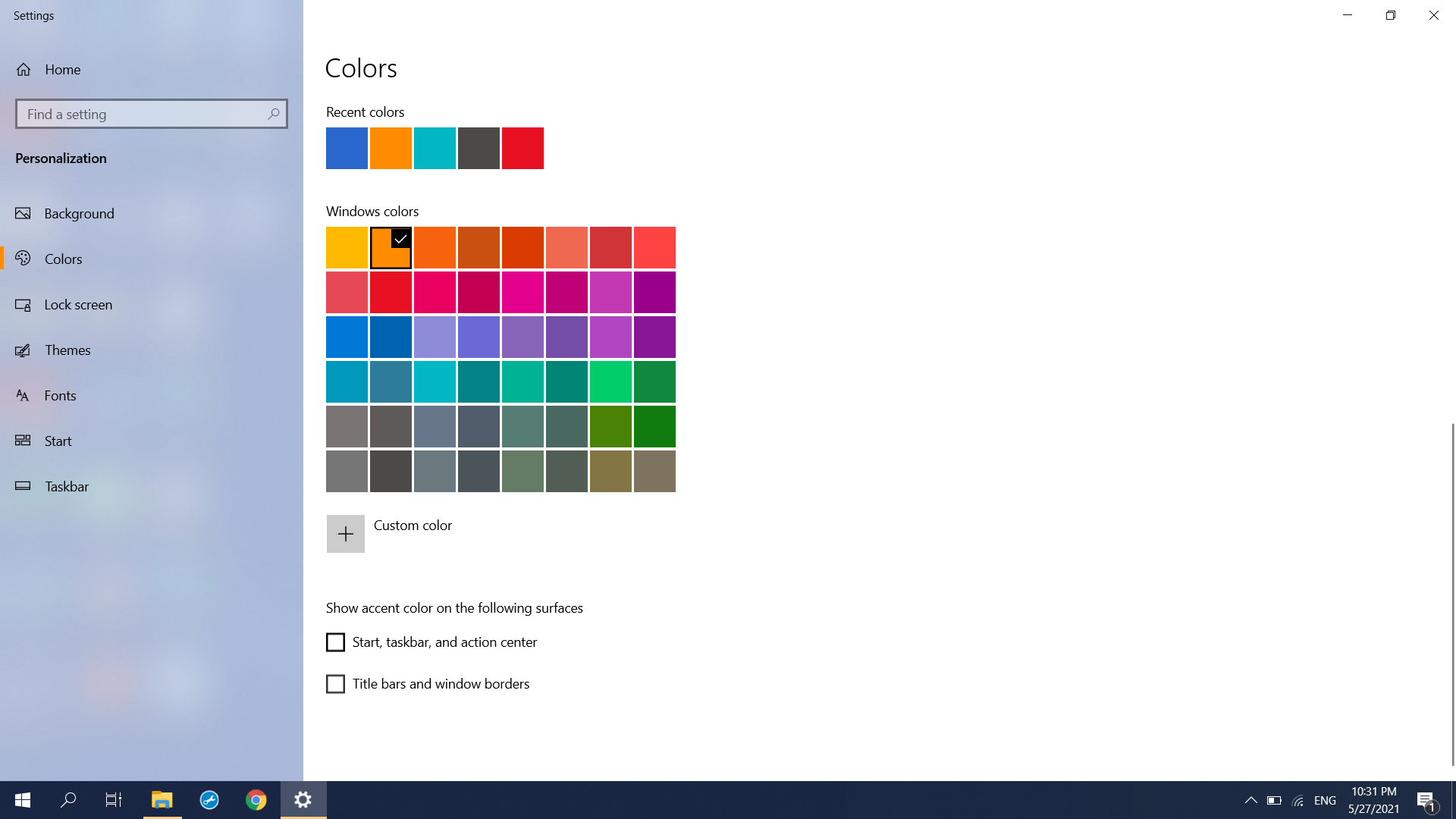Enable Start, taskbar, and action center checkbox
This screenshot has height=819, width=1456.
pyautogui.click(x=335, y=642)
